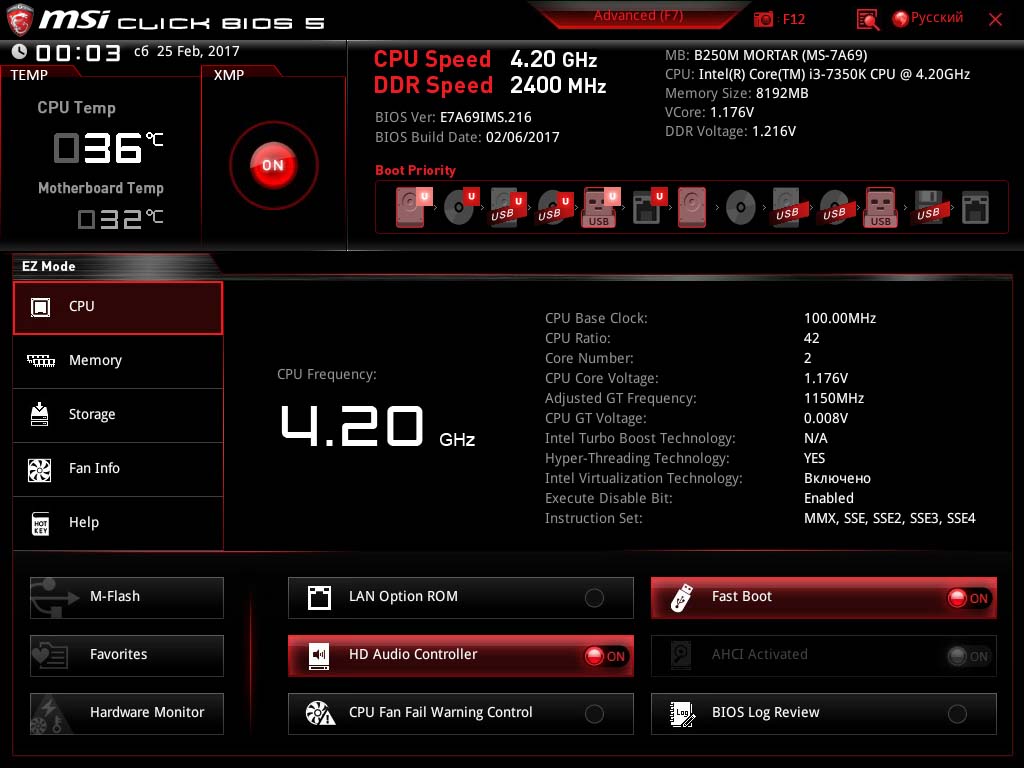Click the motherboard name 'B250M MORTAR (MS-7A69)'
The height and width of the screenshot is (768, 1024).
(x=780, y=56)
